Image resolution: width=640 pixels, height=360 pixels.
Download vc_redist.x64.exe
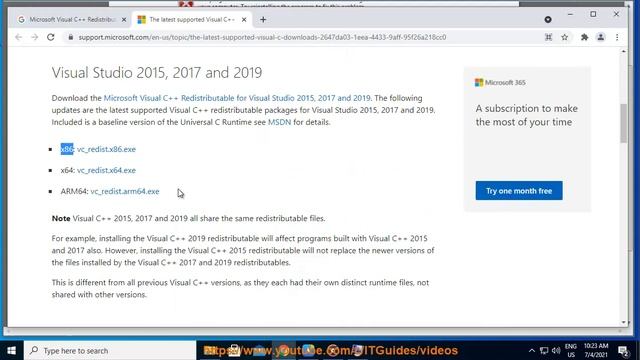(106, 170)
